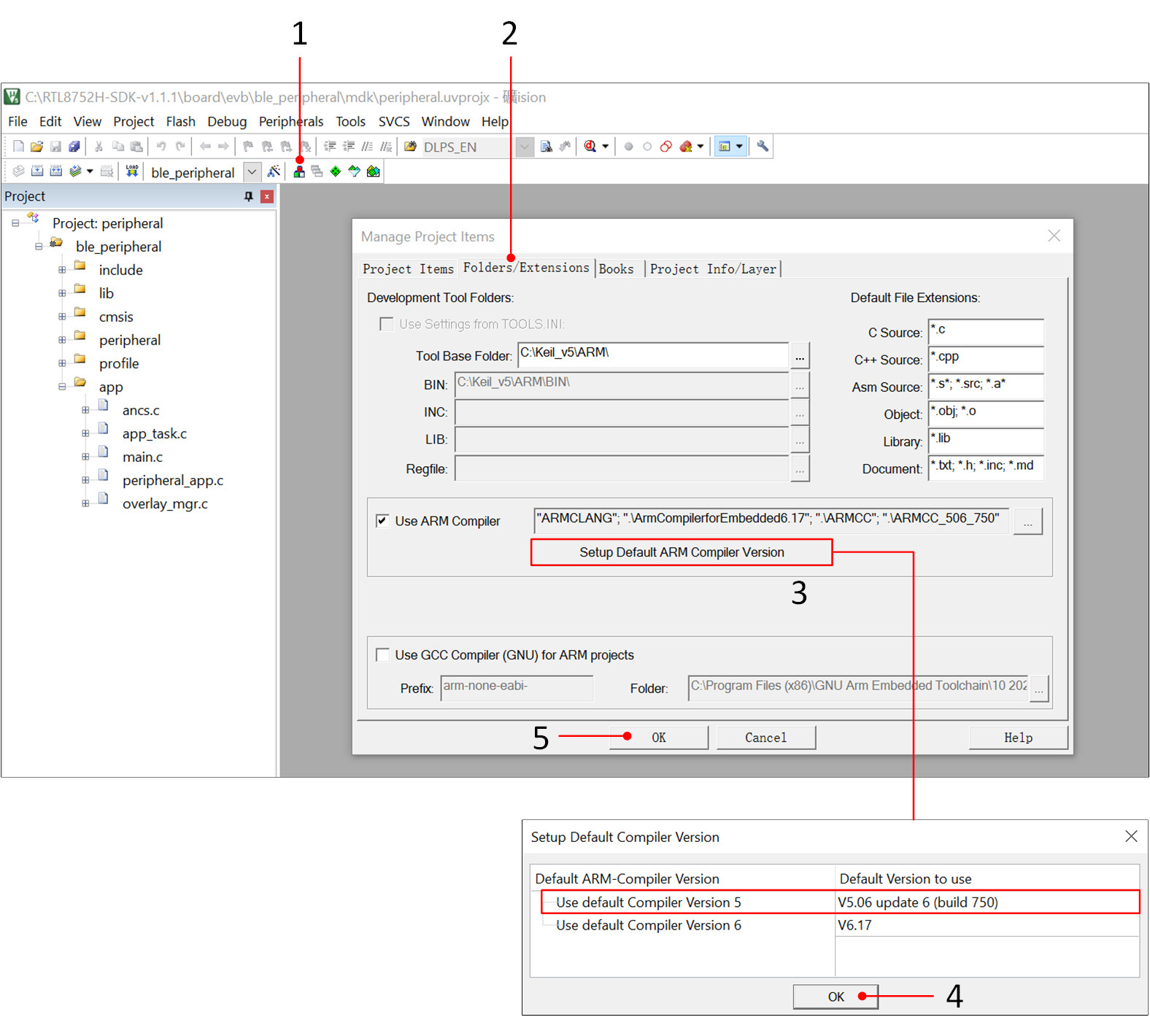The height and width of the screenshot is (1036, 1150).
Task: Click the Cut scissors icon
Action: coord(99,147)
